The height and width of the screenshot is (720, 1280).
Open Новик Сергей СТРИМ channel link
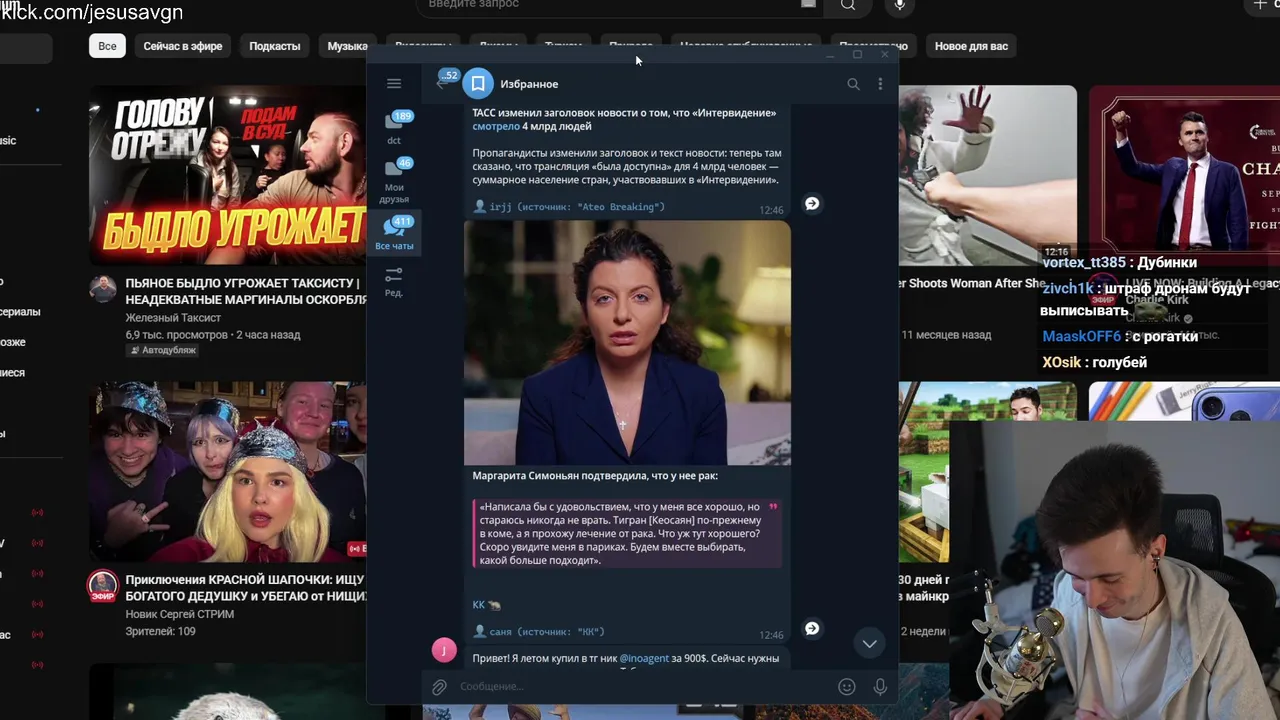click(180, 614)
